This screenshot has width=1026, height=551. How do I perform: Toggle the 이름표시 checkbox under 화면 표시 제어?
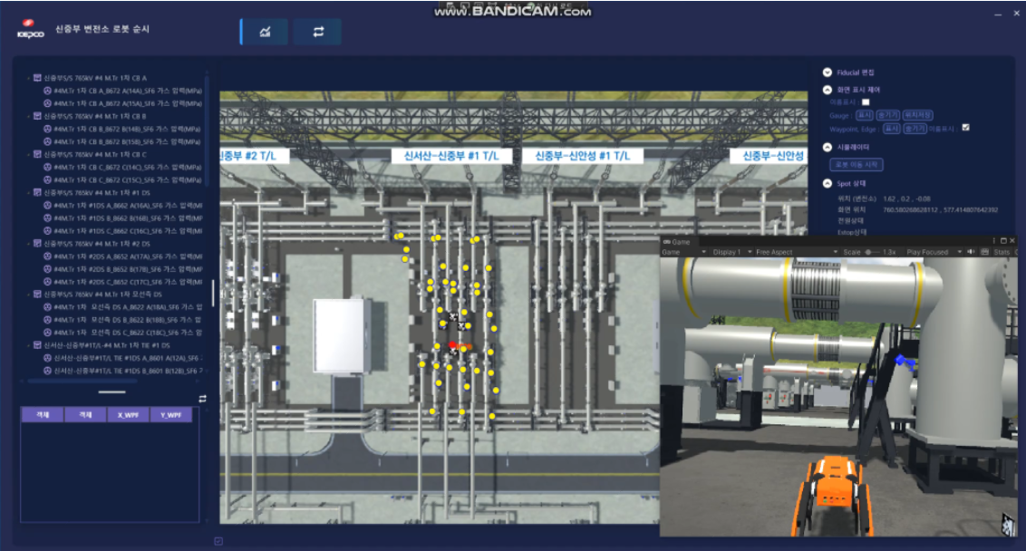(866, 102)
